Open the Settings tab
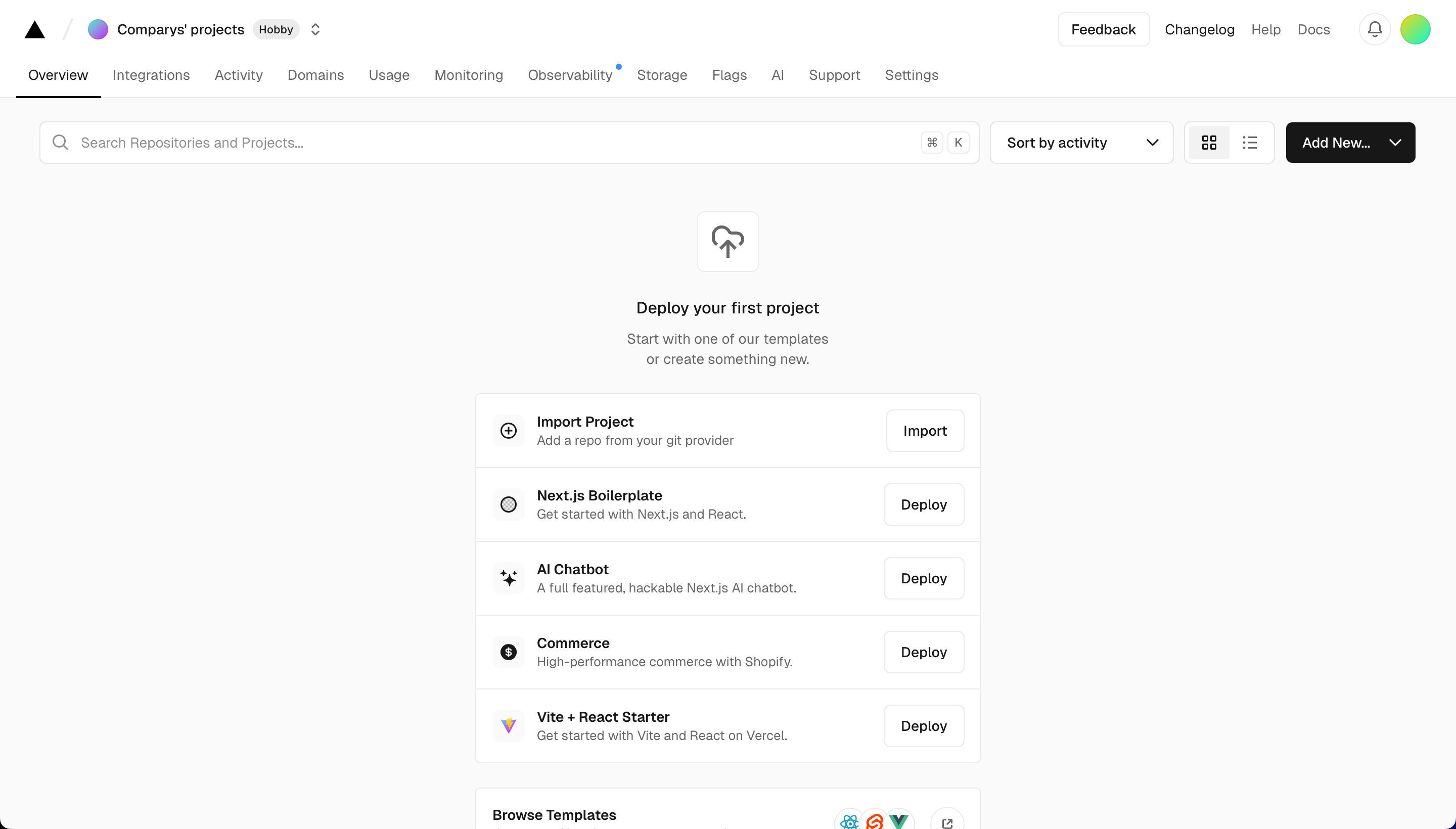 tap(911, 75)
